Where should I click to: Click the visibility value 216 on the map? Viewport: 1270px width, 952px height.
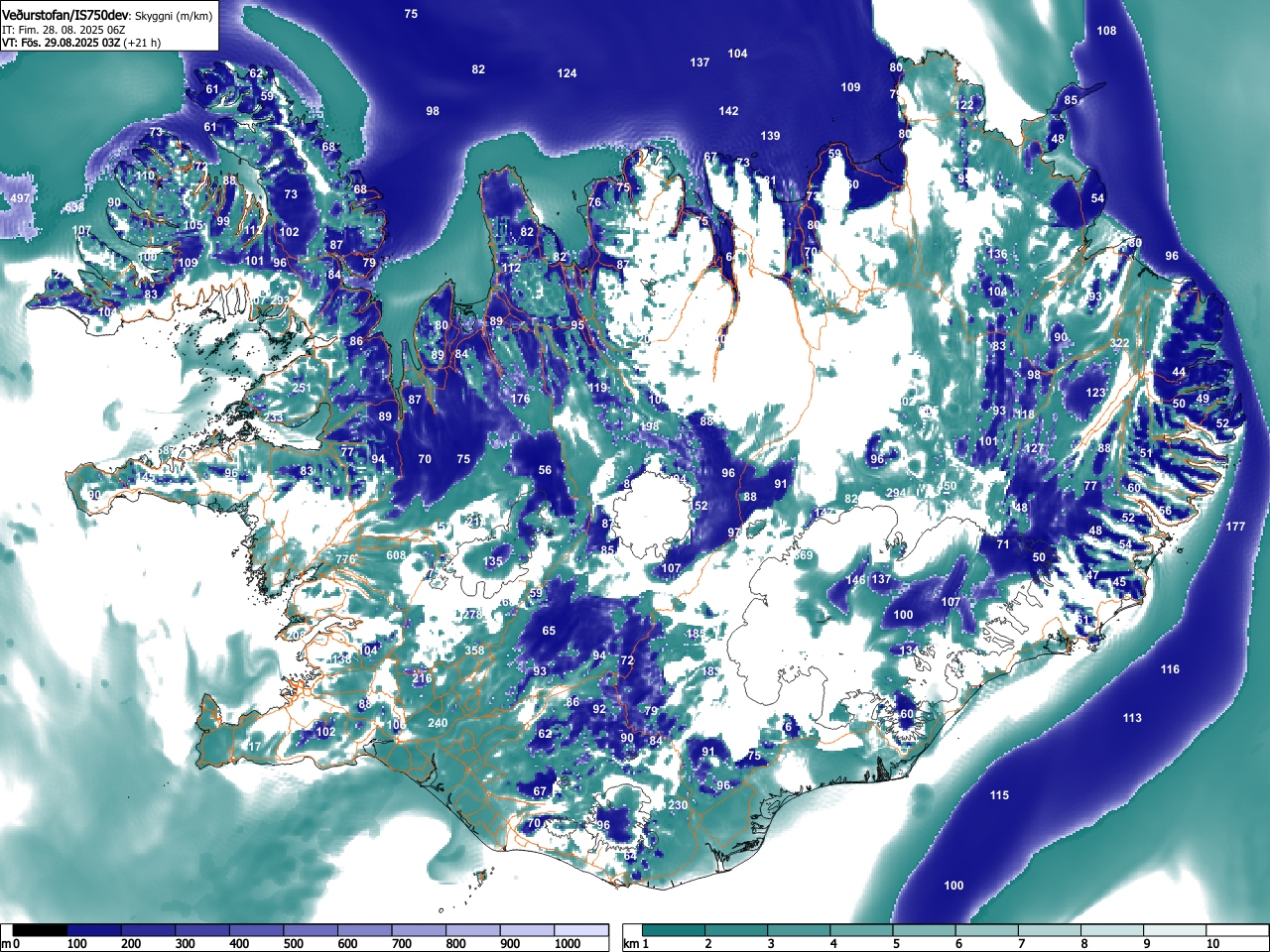[x=422, y=678]
